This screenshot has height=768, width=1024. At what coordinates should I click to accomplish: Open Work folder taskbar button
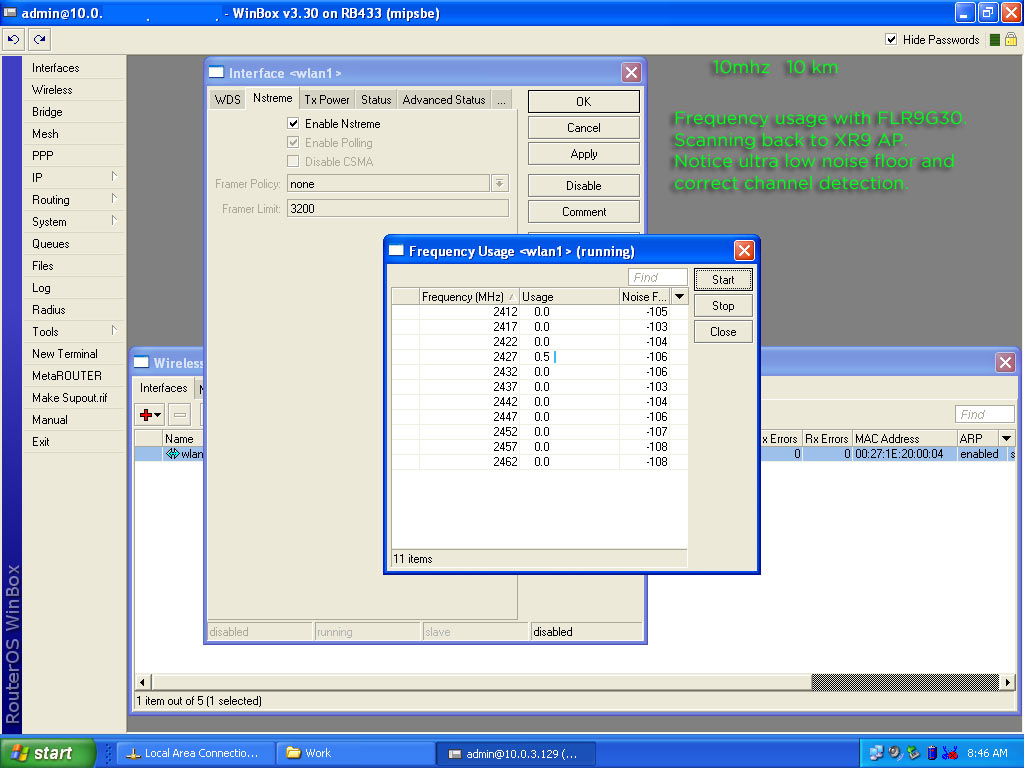pyautogui.click(x=355, y=753)
